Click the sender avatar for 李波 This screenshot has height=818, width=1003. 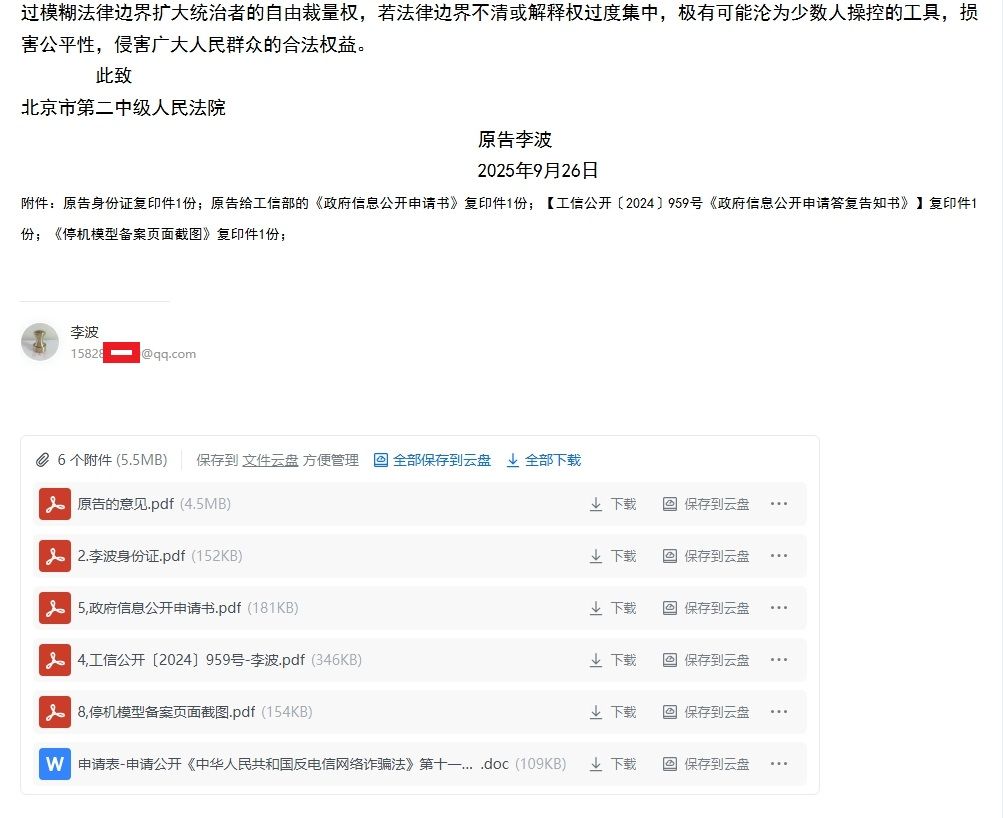(x=40, y=342)
